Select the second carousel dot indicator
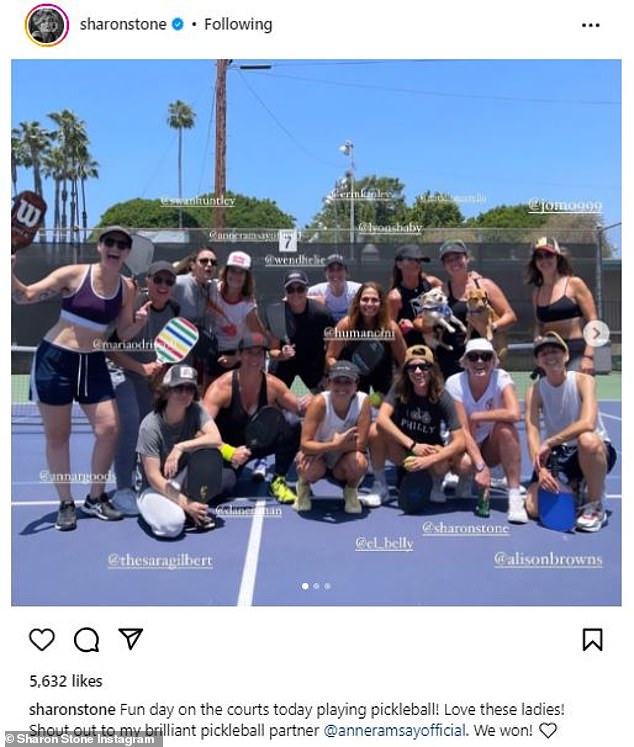The width and height of the screenshot is (634, 747). [316, 586]
